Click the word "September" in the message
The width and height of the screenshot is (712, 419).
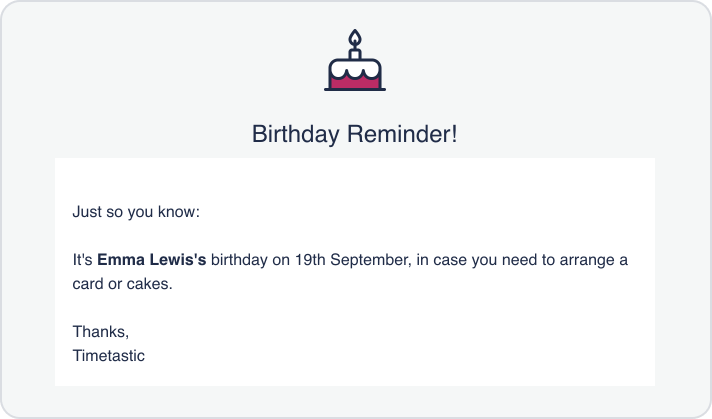[x=371, y=260]
